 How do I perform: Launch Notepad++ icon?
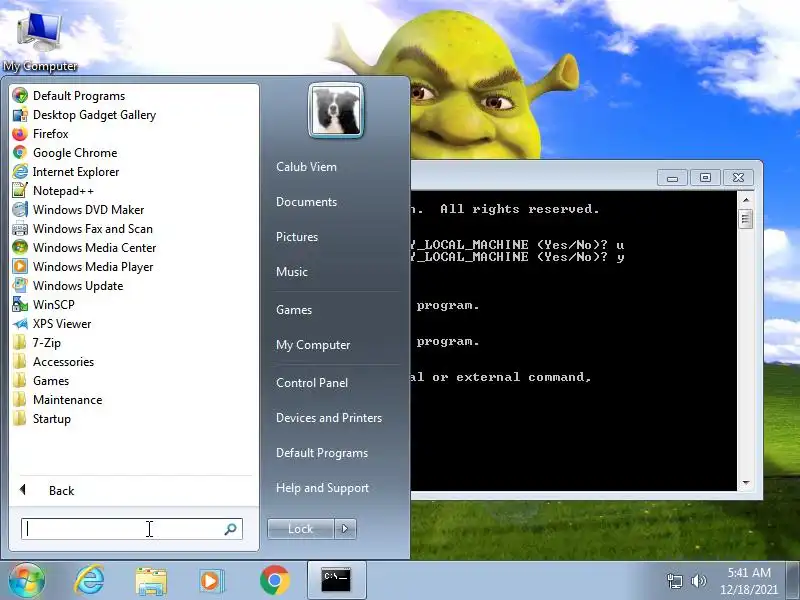20,190
